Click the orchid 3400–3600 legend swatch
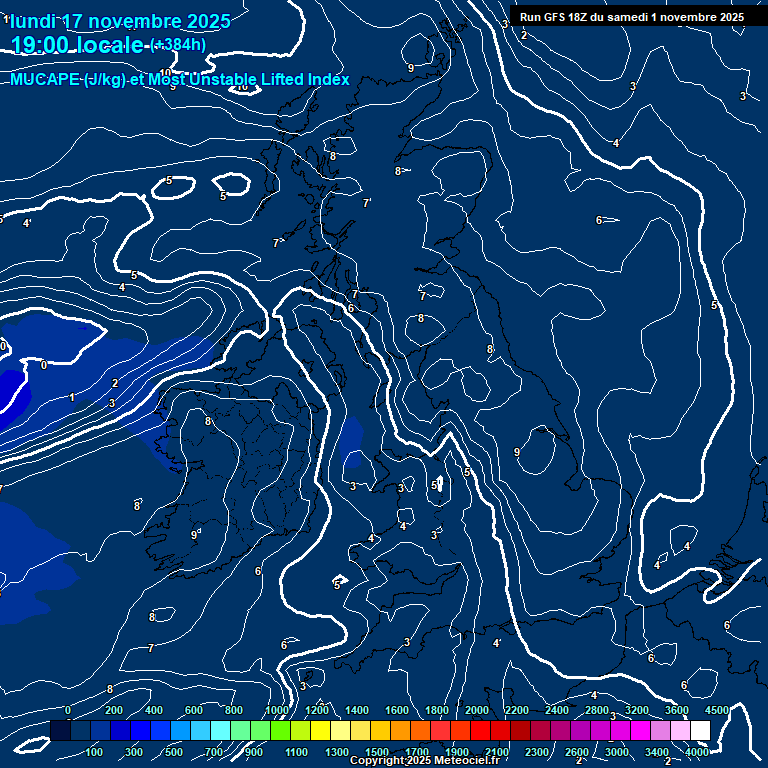Image resolution: width=768 pixels, height=768 pixels. click(661, 730)
